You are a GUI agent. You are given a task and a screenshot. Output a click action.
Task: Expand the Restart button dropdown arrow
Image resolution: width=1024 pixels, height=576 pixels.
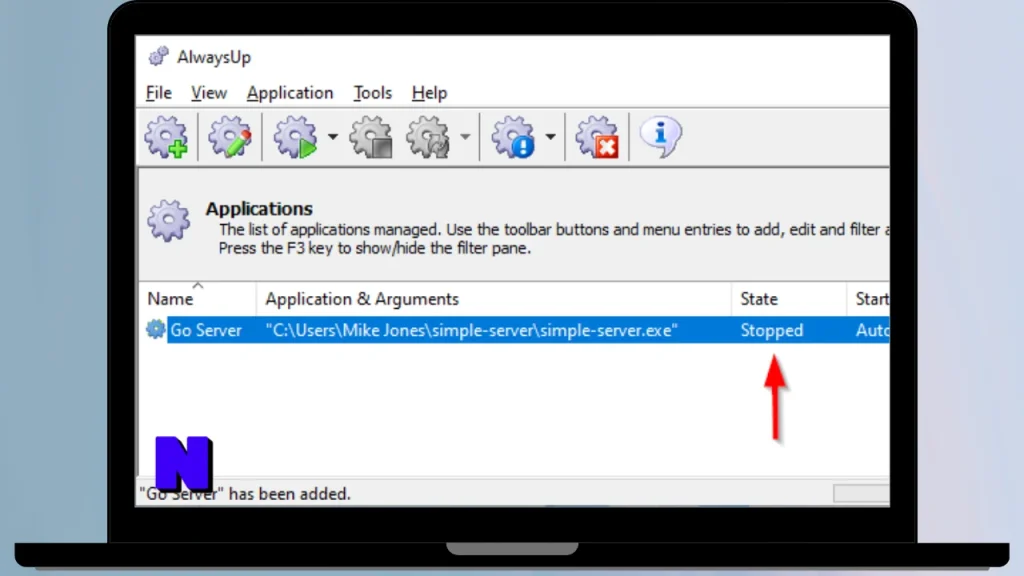465,137
